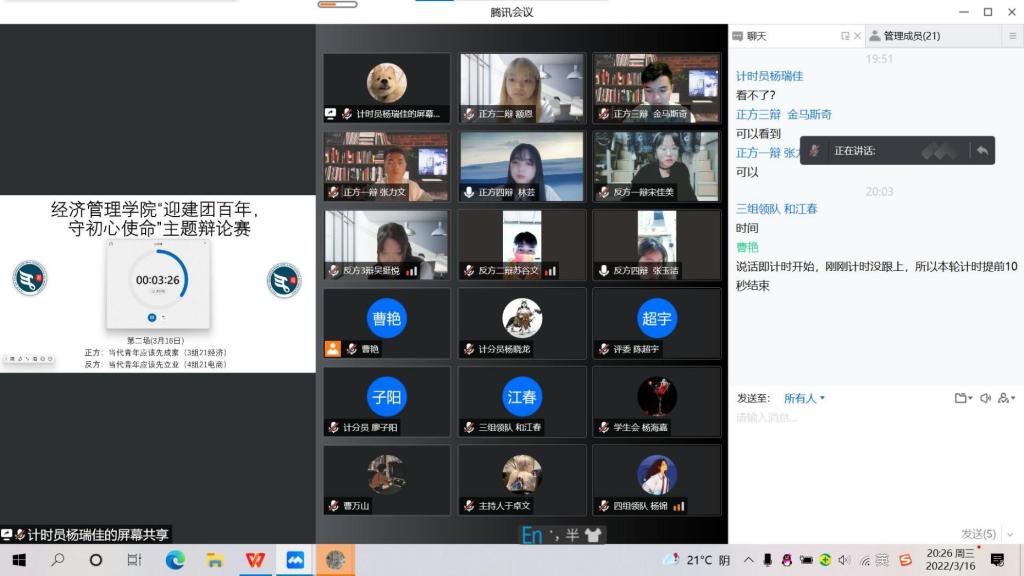Toggle microphone icon on 反方四辩 张玉洁 tile

pos(605,271)
